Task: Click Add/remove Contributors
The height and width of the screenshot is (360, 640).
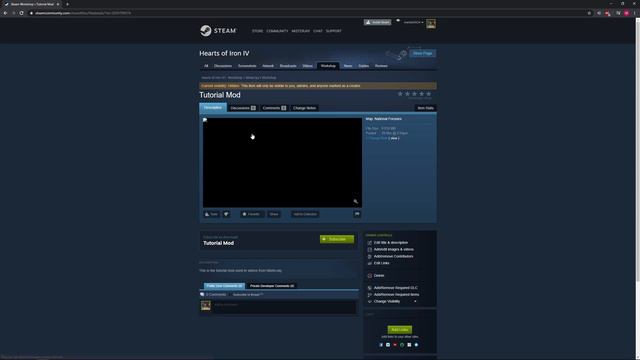Action: click(393, 256)
